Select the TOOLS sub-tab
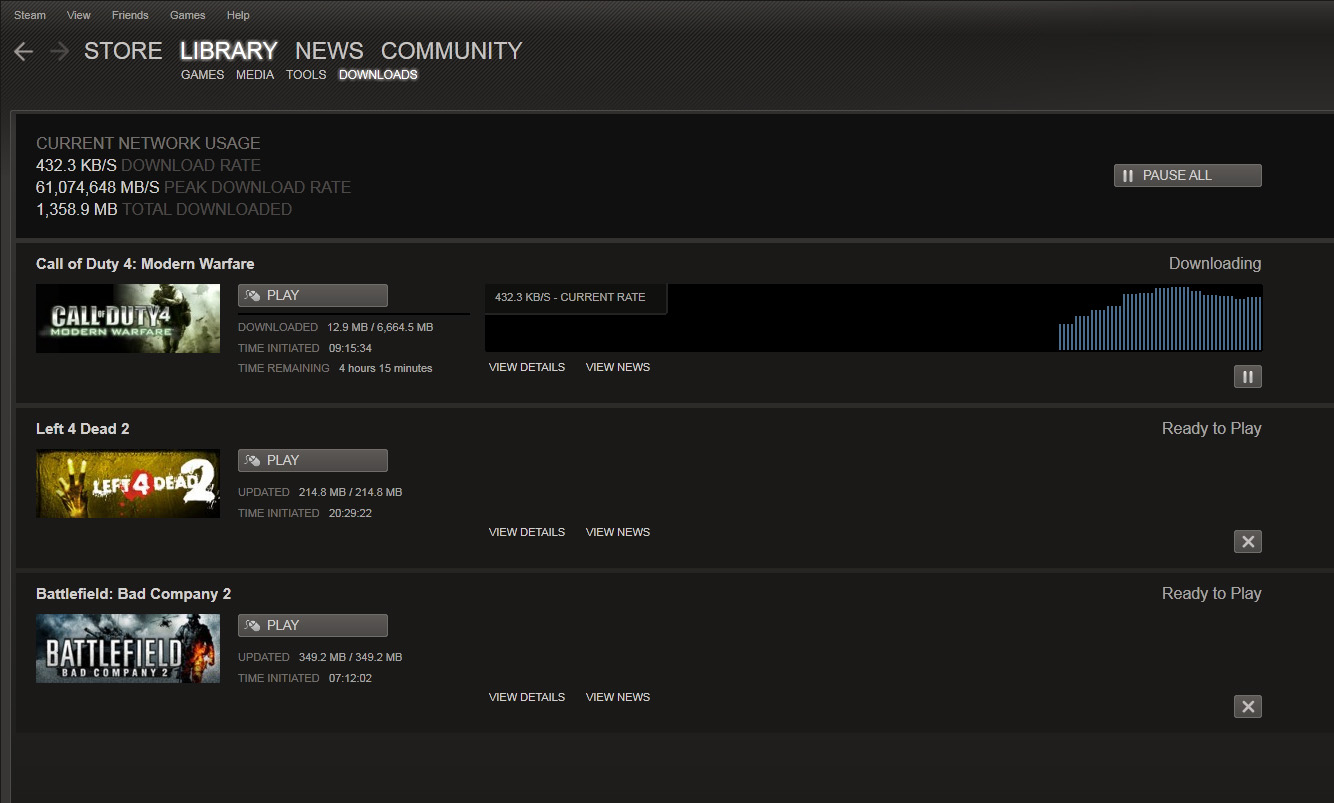 [306, 75]
